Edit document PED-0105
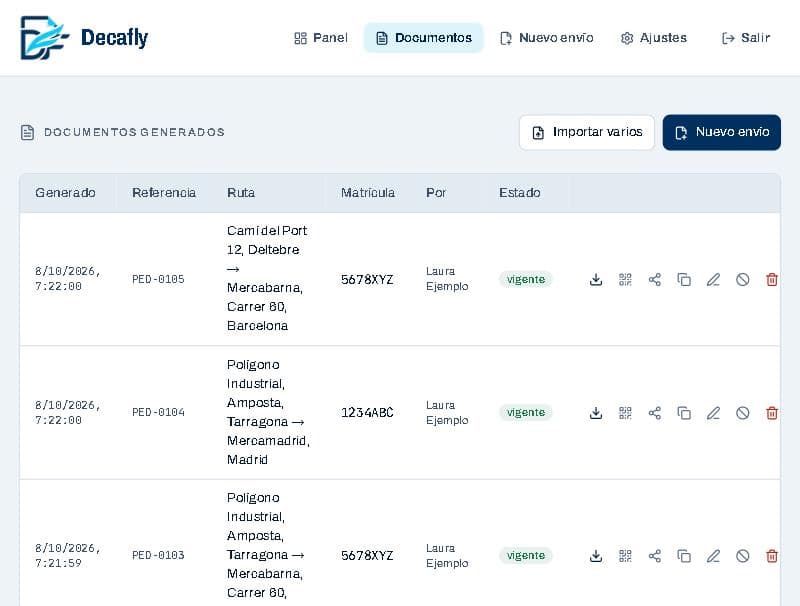The width and height of the screenshot is (800, 606). tap(713, 280)
